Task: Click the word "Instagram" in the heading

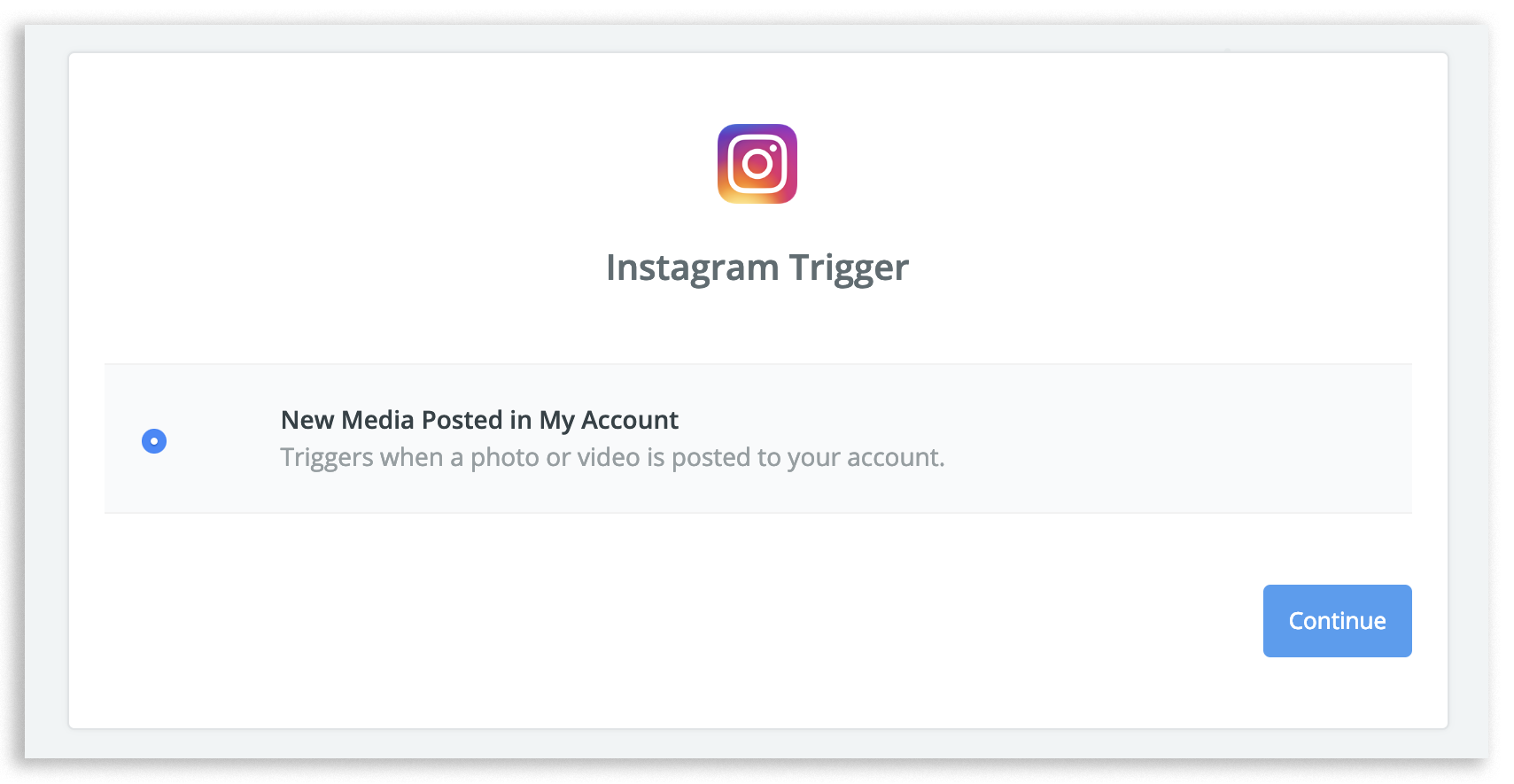Action: (x=692, y=268)
